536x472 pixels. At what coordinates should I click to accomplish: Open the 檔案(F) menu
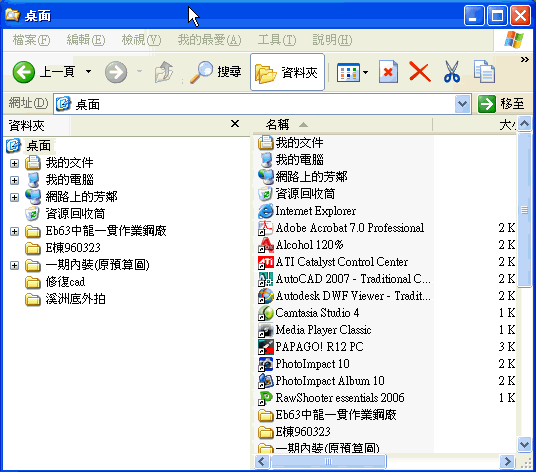tap(31, 40)
